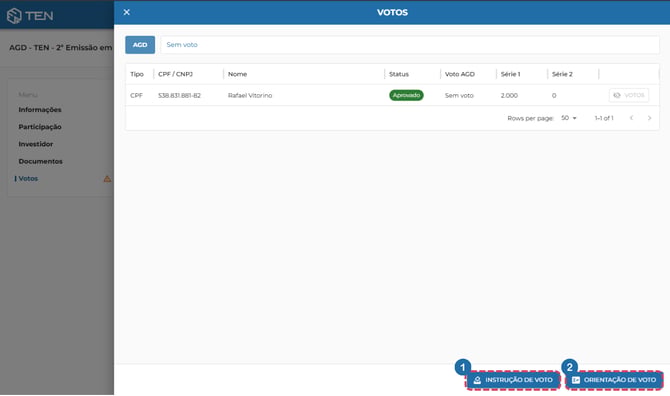Open Informações in the side menu
This screenshot has width=670, height=396.
(40, 110)
